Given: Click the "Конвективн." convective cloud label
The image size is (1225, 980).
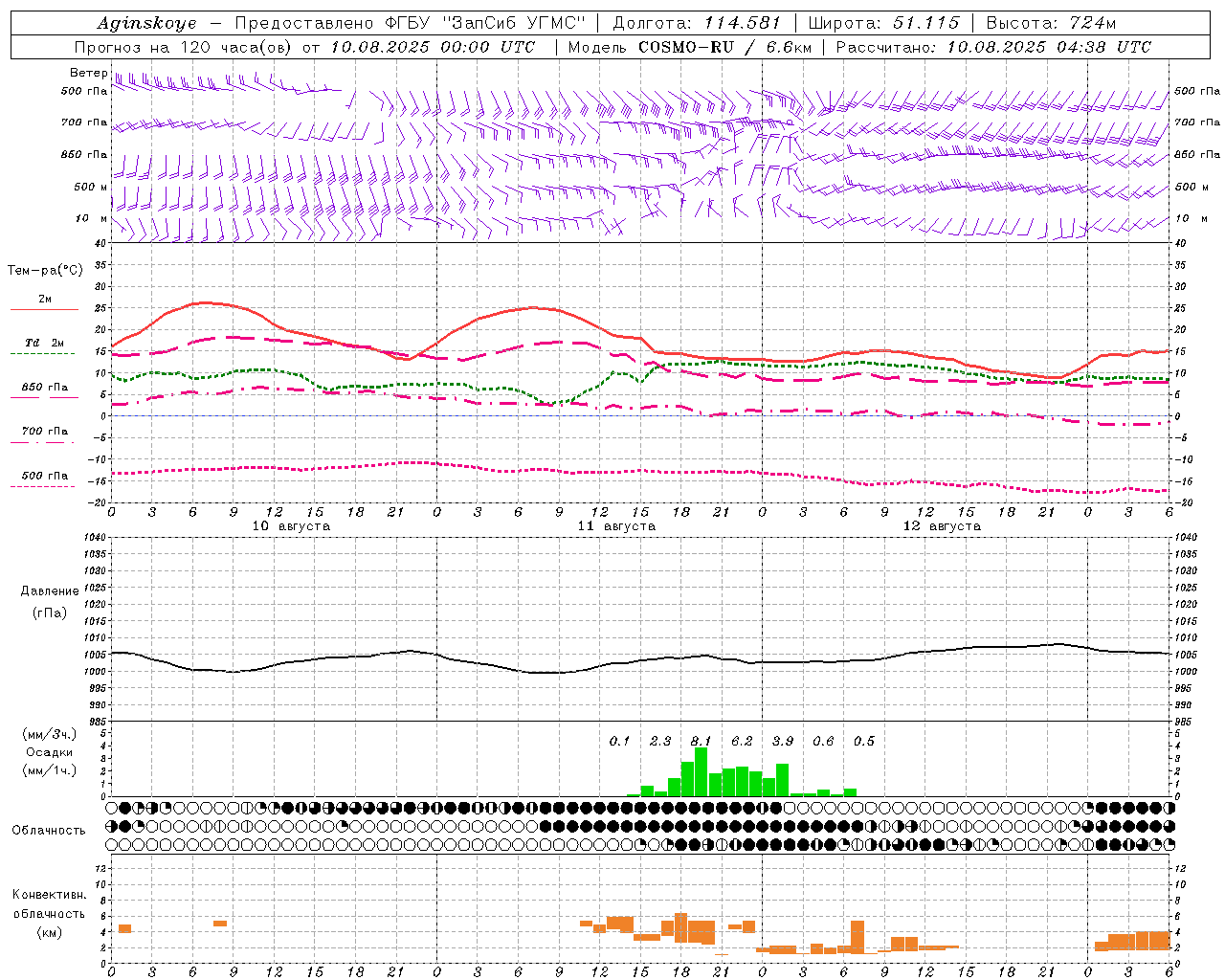Looking at the screenshot, I should point(49,896).
